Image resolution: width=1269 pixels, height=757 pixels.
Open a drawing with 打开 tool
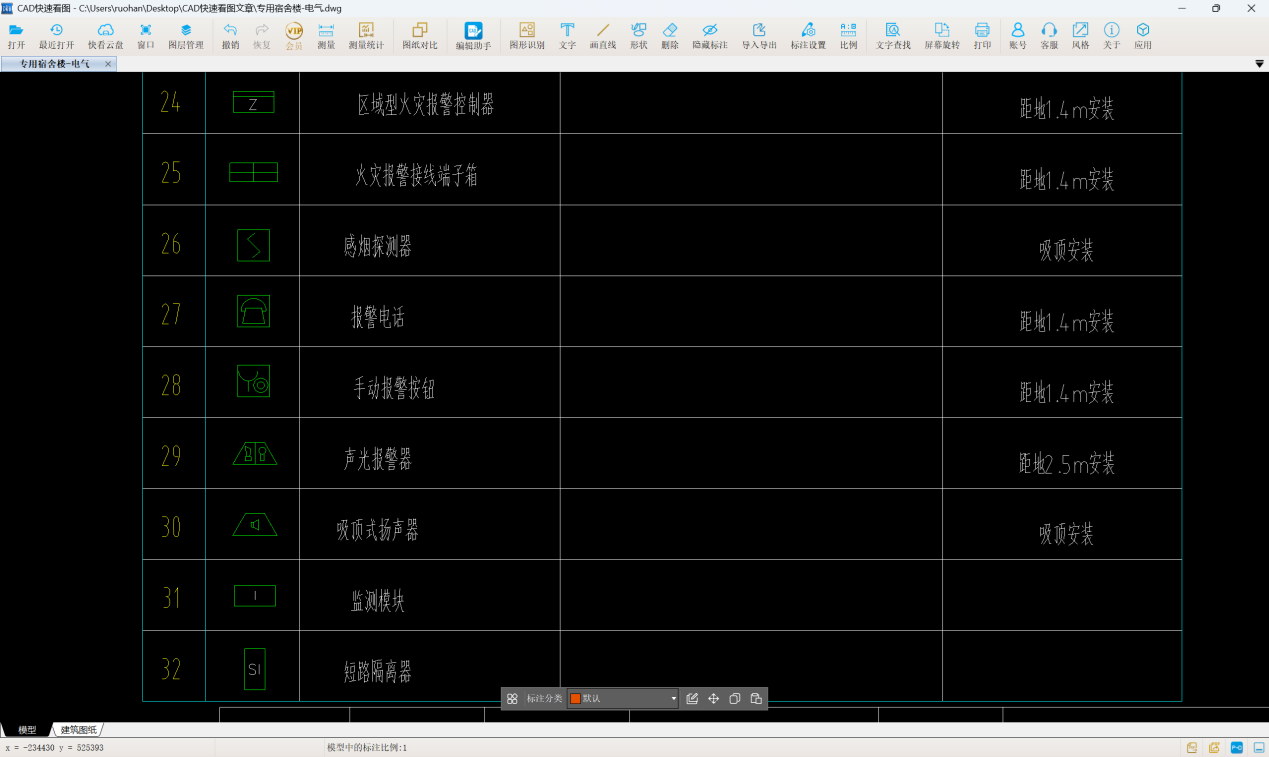[16, 36]
